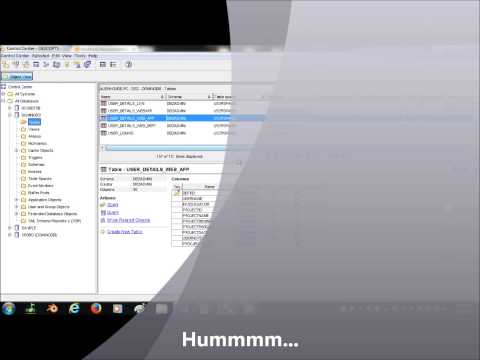Select the Event Monitors folder
Image resolution: width=480 pixels, height=360 pixels.
pyautogui.click(x=41, y=186)
